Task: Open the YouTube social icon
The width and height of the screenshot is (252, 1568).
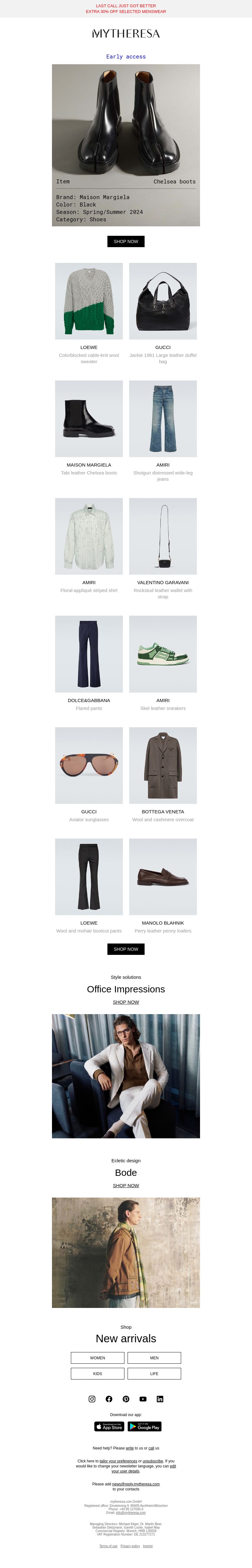Action: [x=143, y=1399]
